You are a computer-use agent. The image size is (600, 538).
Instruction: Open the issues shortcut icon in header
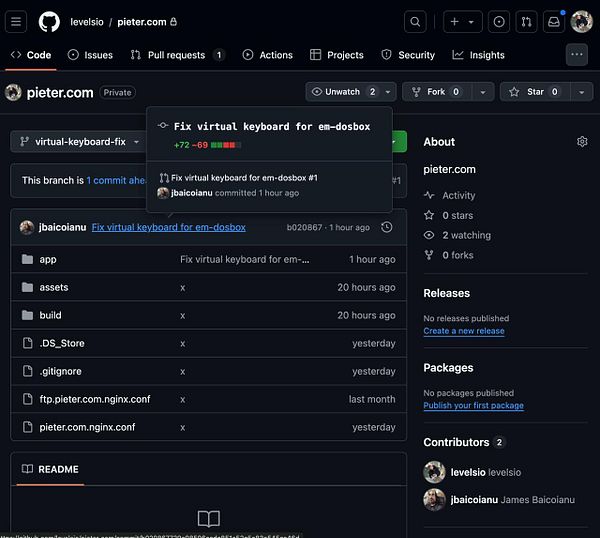[x=499, y=22]
